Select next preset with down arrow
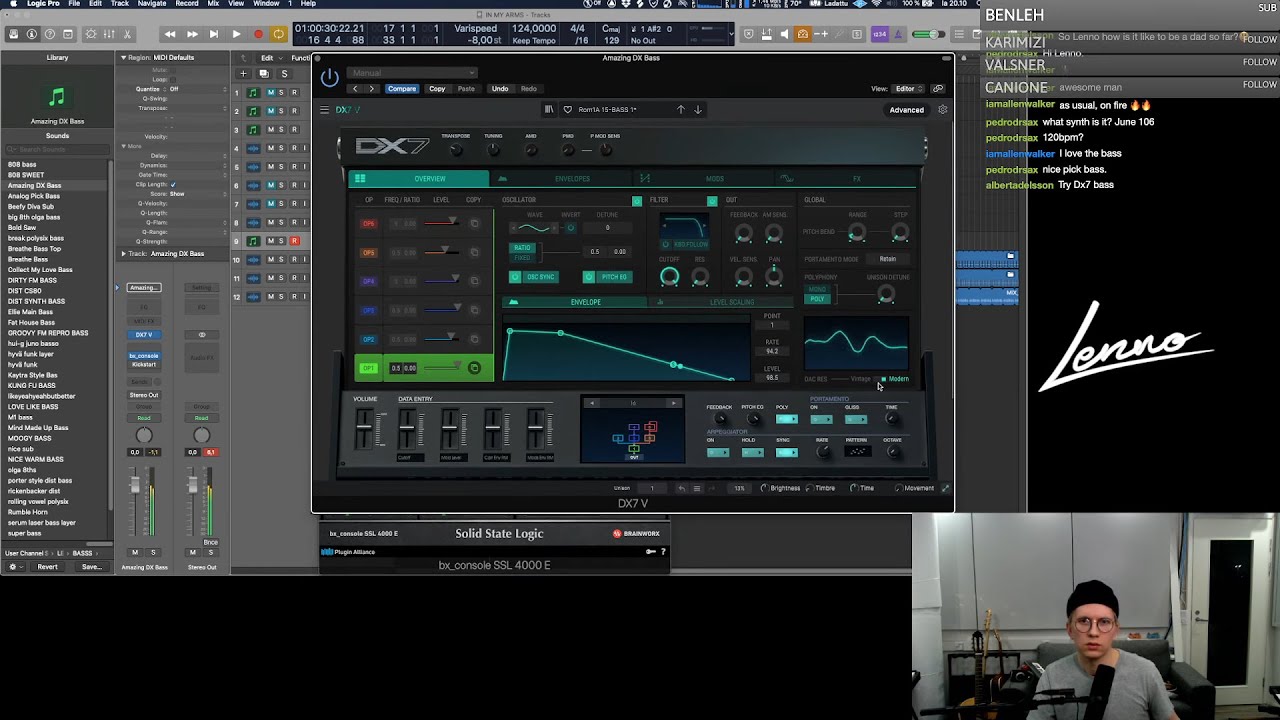This screenshot has height=720, width=1280. tap(698, 110)
